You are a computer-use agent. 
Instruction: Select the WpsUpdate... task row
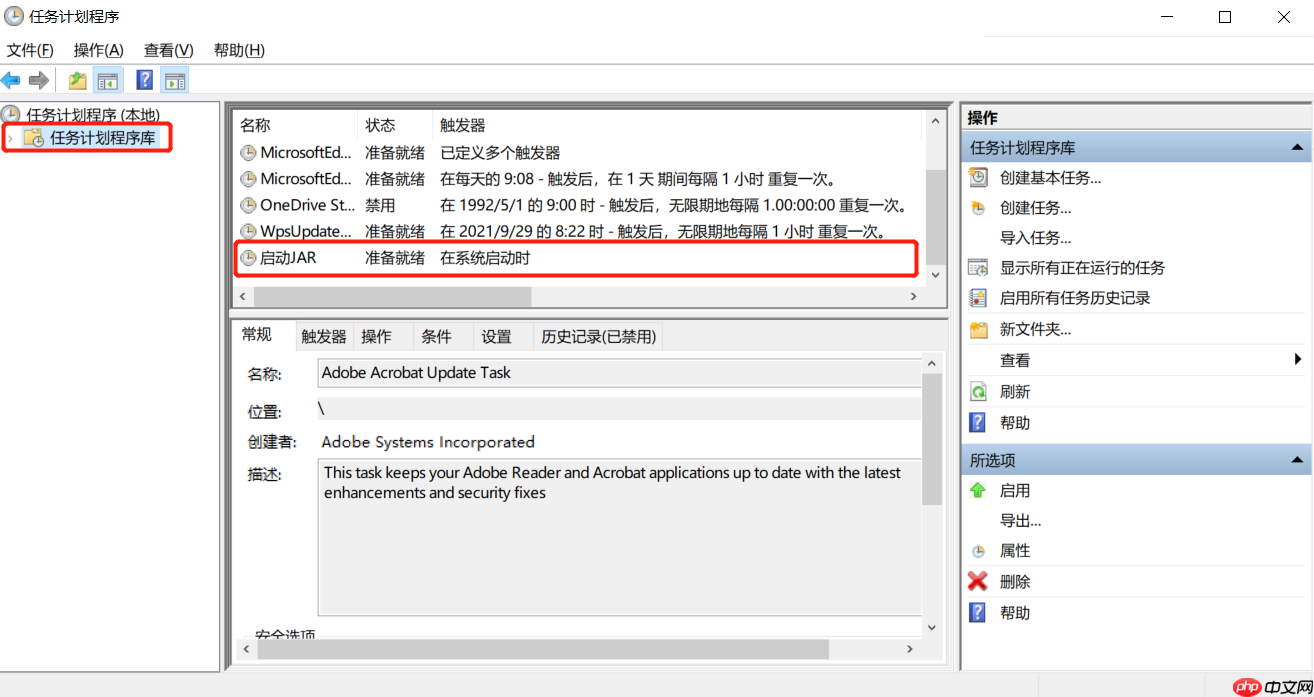pos(578,232)
